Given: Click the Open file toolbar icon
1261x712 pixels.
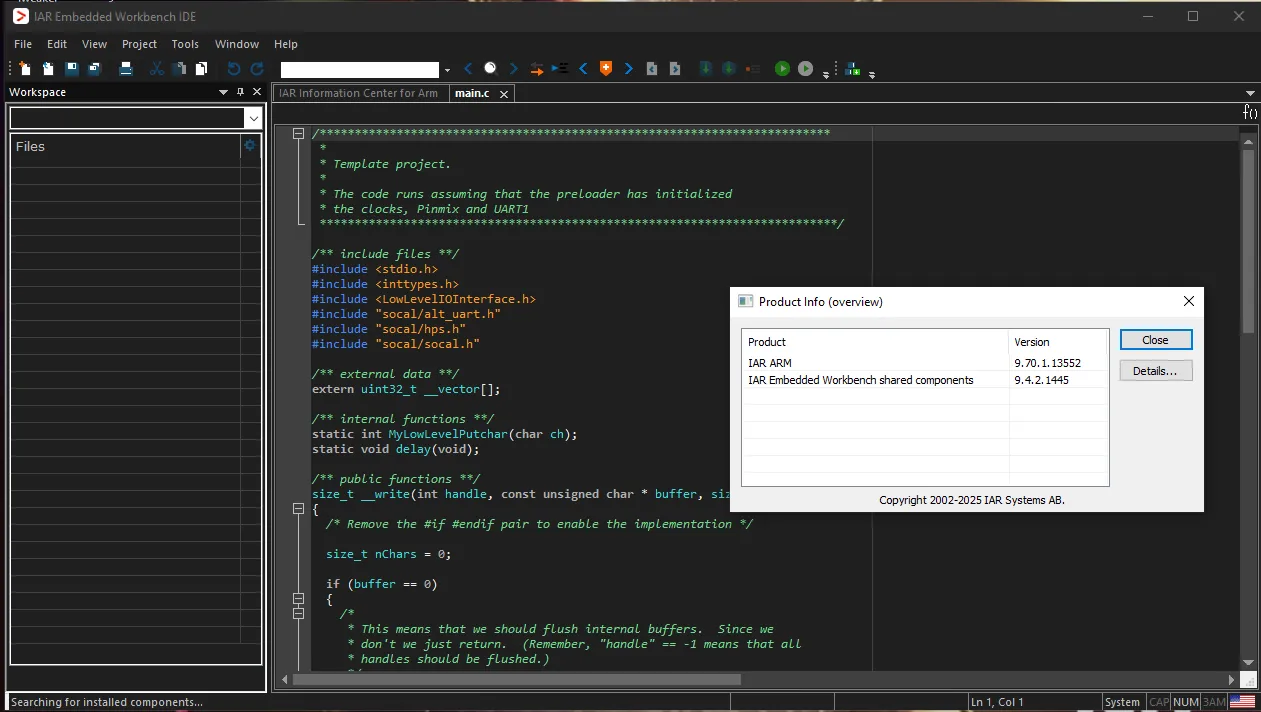Looking at the screenshot, I should pyautogui.click(x=48, y=69).
